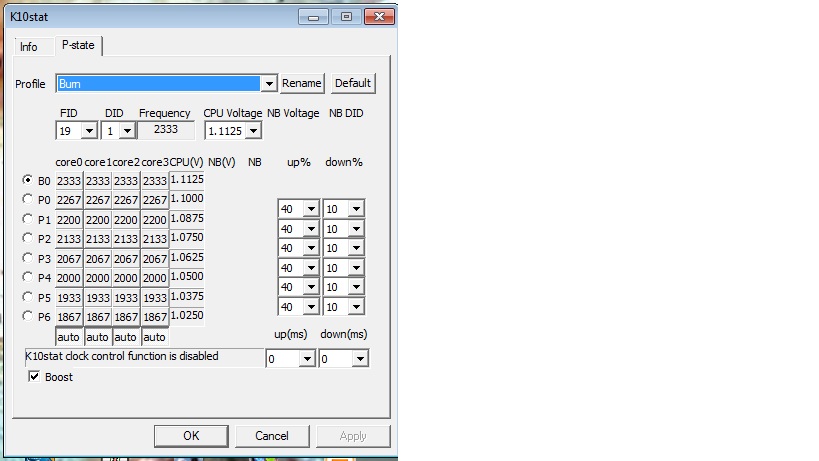Click the P0 core1 cell showing 2267
Screen dimensions: 819x461
[98, 200]
